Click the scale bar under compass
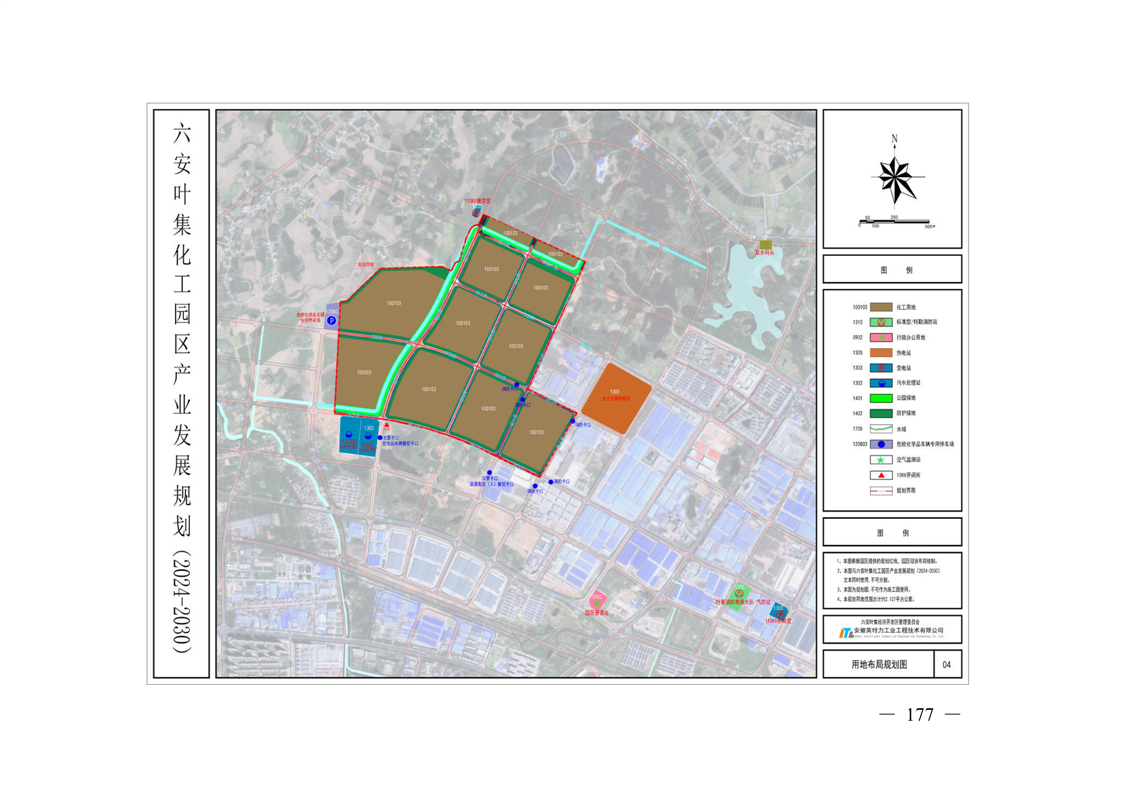Viewport: 1122px width, 794px height. pos(894,222)
